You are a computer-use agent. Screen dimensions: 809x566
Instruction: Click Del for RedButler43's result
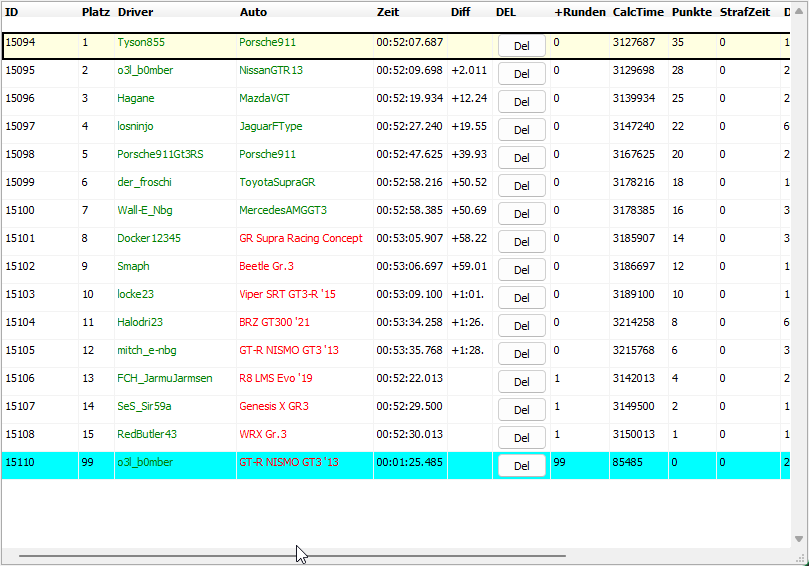pyautogui.click(x=521, y=437)
